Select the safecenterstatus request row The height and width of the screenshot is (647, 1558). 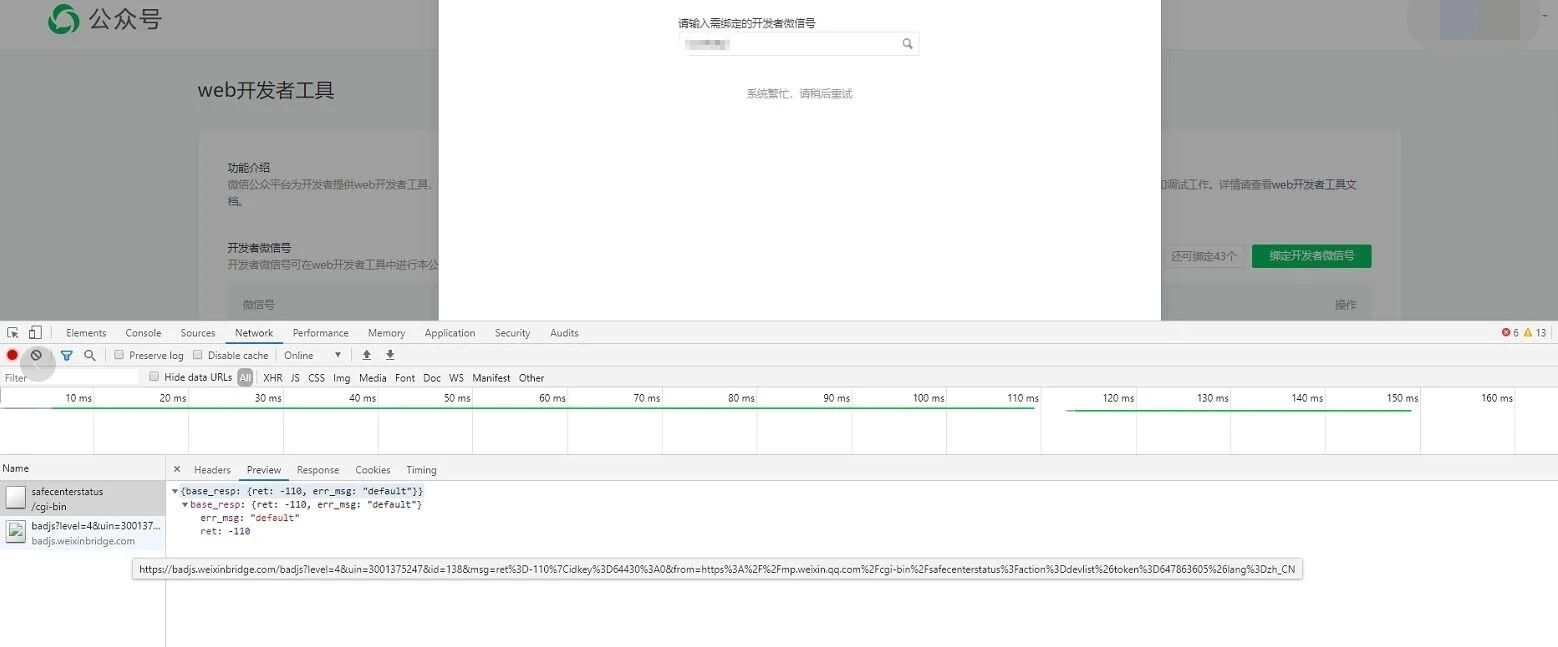pyautogui.click(x=82, y=498)
